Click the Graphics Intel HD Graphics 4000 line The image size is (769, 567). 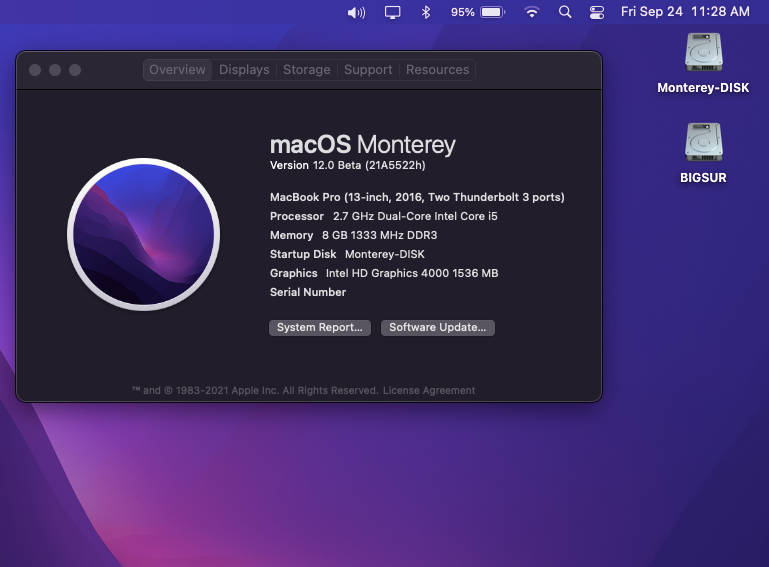point(384,273)
